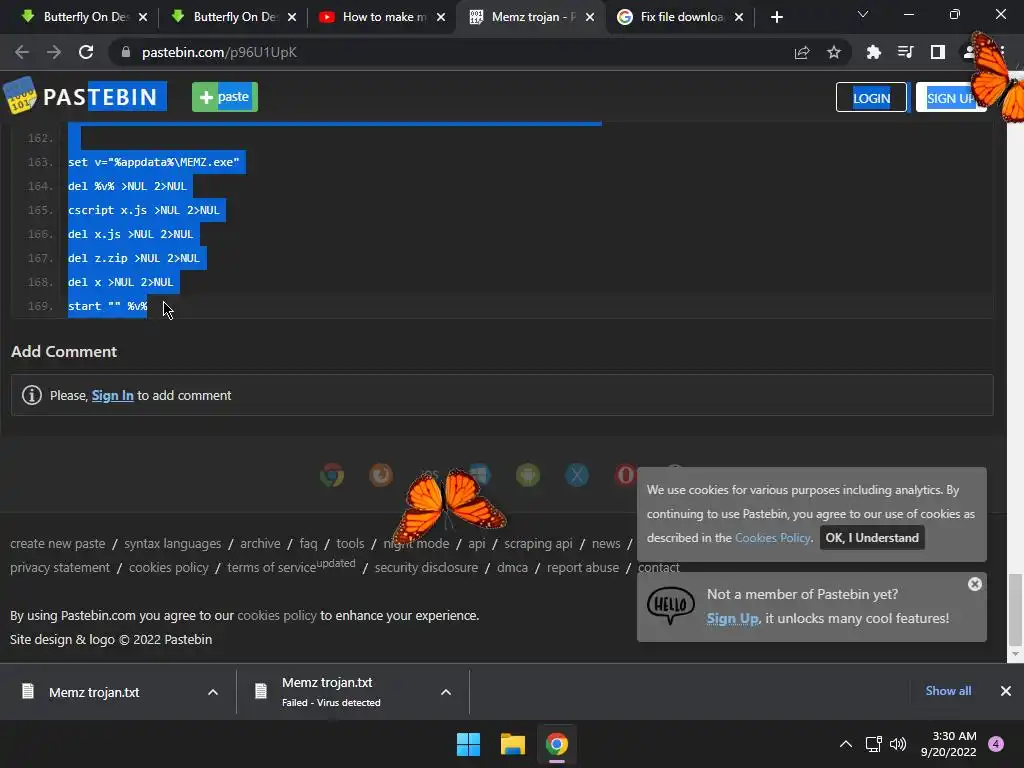Open create new paste footer link
The height and width of the screenshot is (768, 1024).
pos(57,543)
